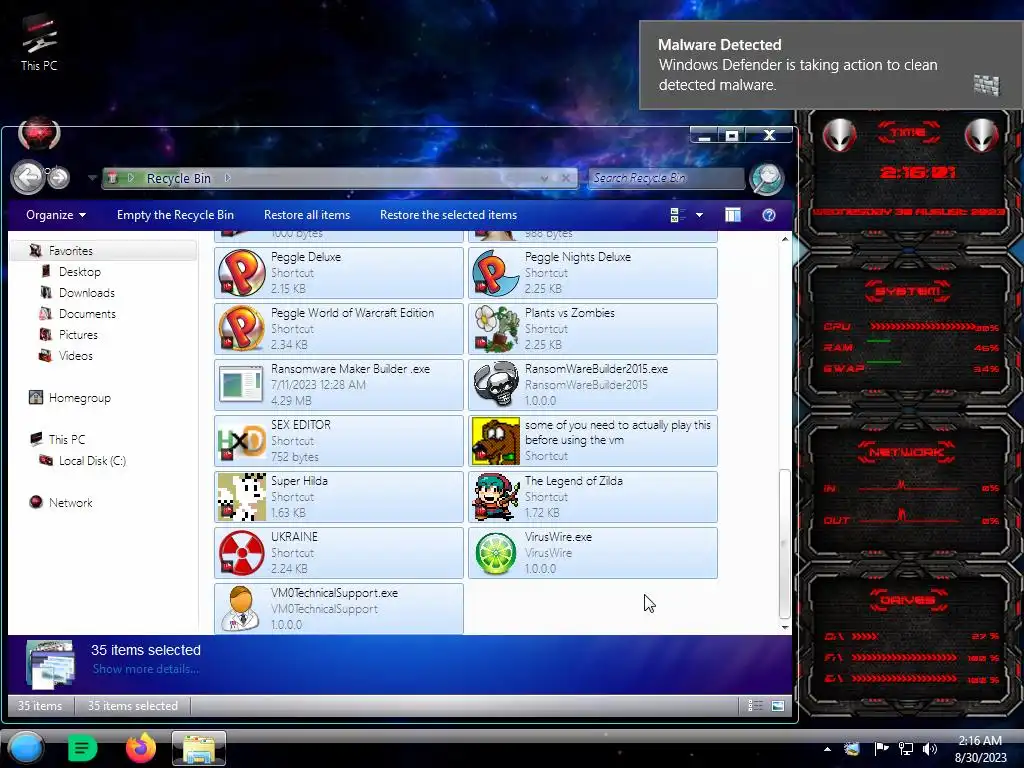Click the beaver game shortcut icon
Screen dimensions: 1024x768
[x=496, y=441]
